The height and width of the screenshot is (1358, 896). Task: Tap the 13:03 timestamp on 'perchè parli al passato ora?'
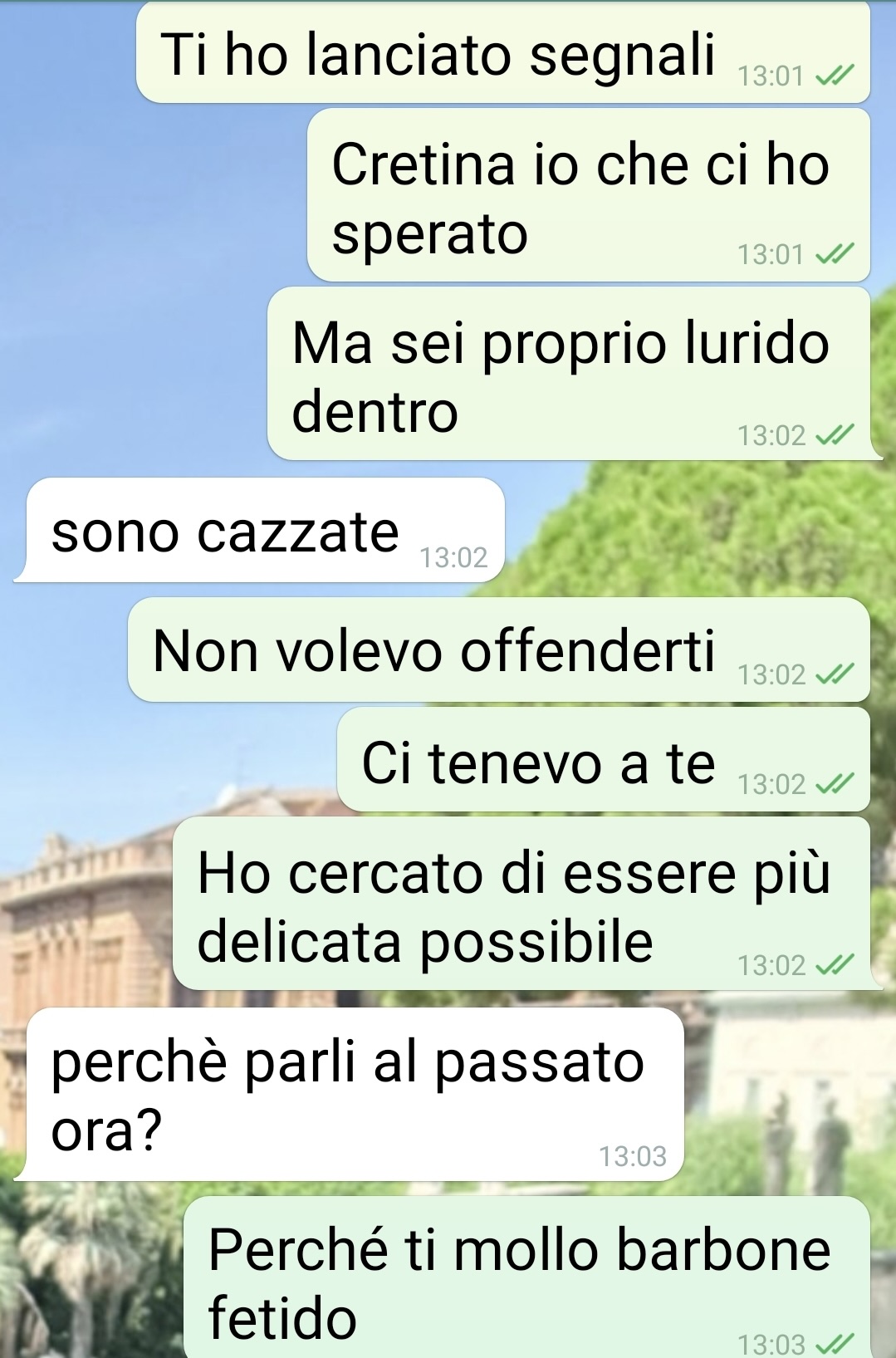(633, 1155)
